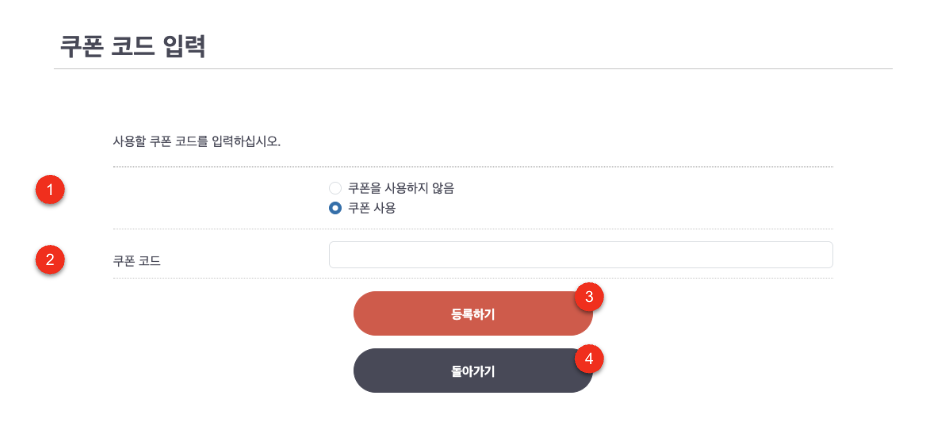Click the red number 3 badge

(589, 297)
